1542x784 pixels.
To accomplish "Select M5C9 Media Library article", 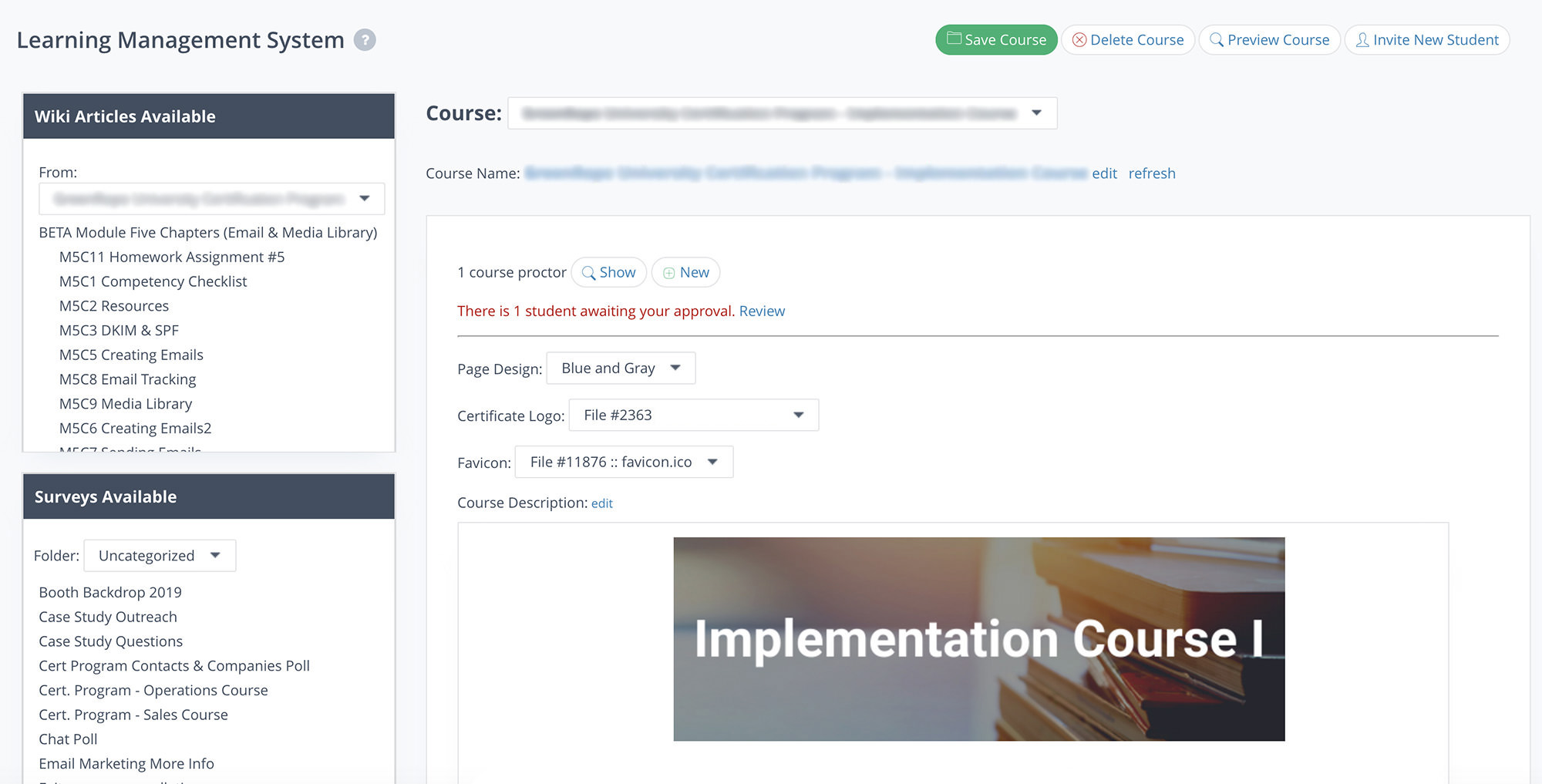I will click(x=126, y=404).
